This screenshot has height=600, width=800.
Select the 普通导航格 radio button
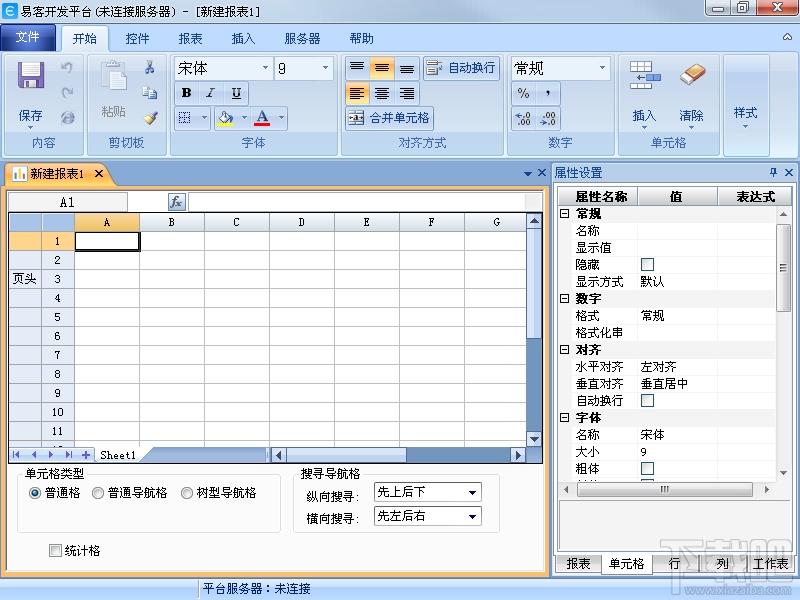pos(98,493)
